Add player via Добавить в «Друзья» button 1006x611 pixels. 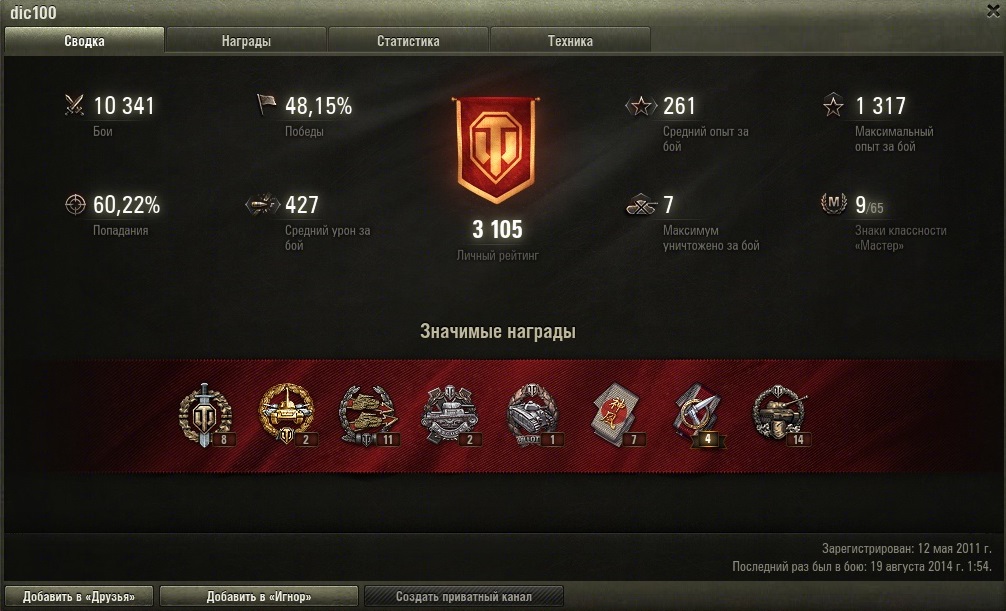79,596
